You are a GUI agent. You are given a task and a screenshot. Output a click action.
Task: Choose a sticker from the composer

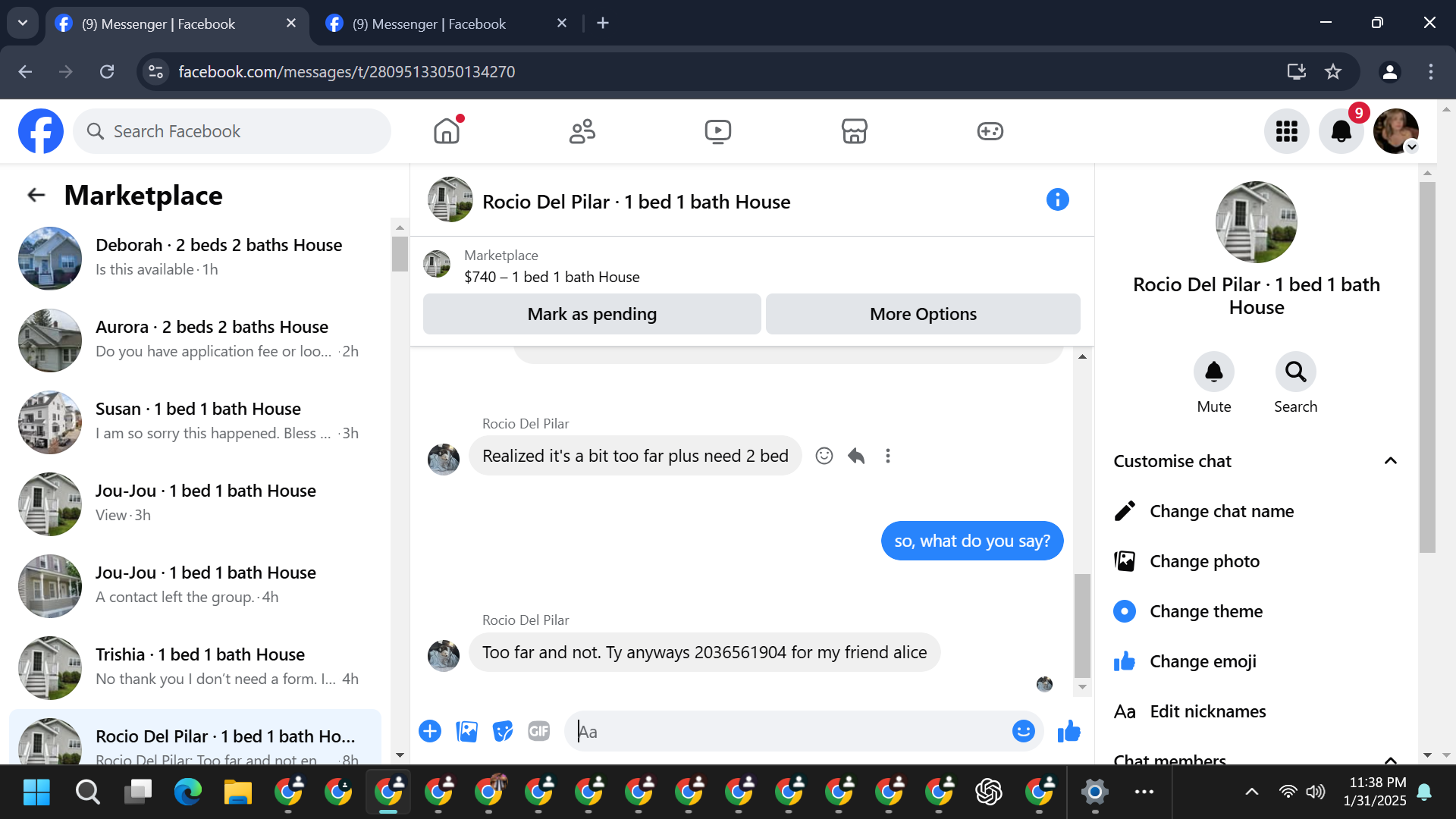(503, 731)
